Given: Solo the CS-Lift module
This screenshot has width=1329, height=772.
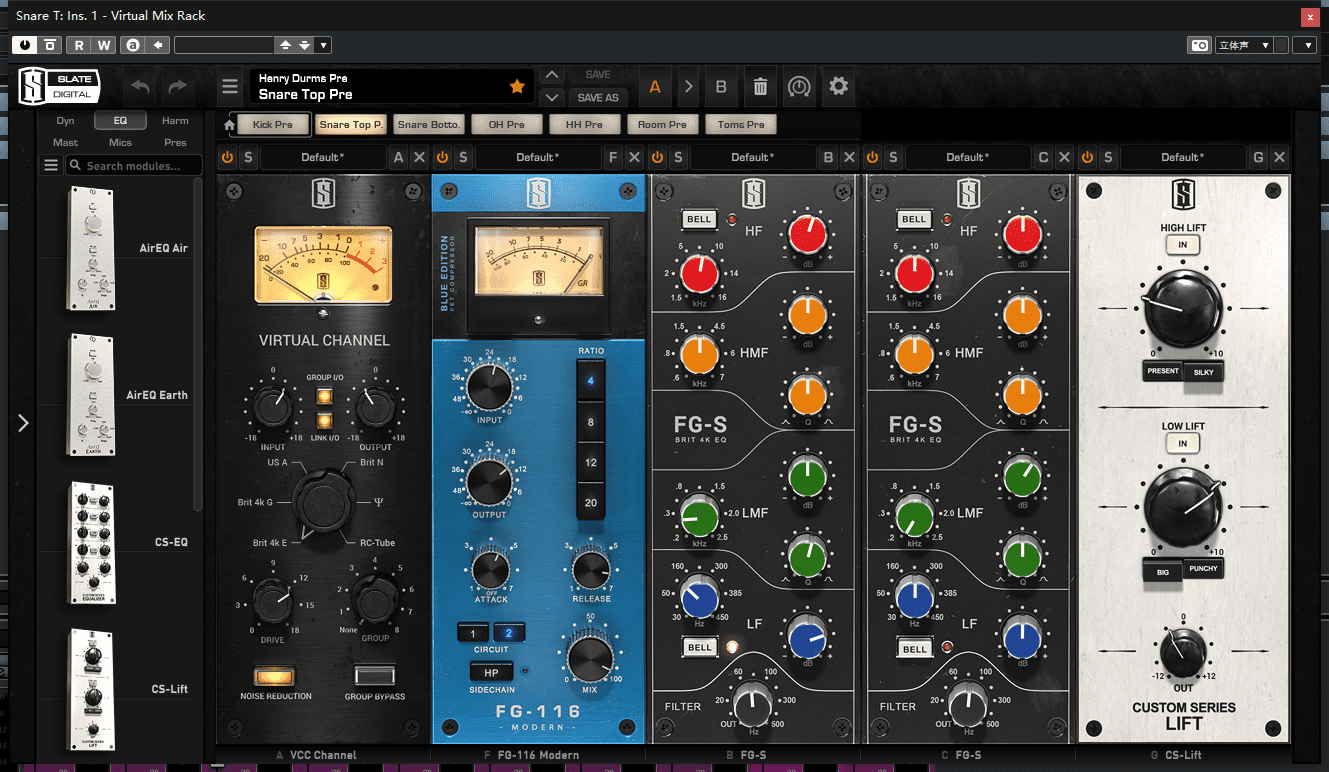Looking at the screenshot, I should [x=1108, y=158].
